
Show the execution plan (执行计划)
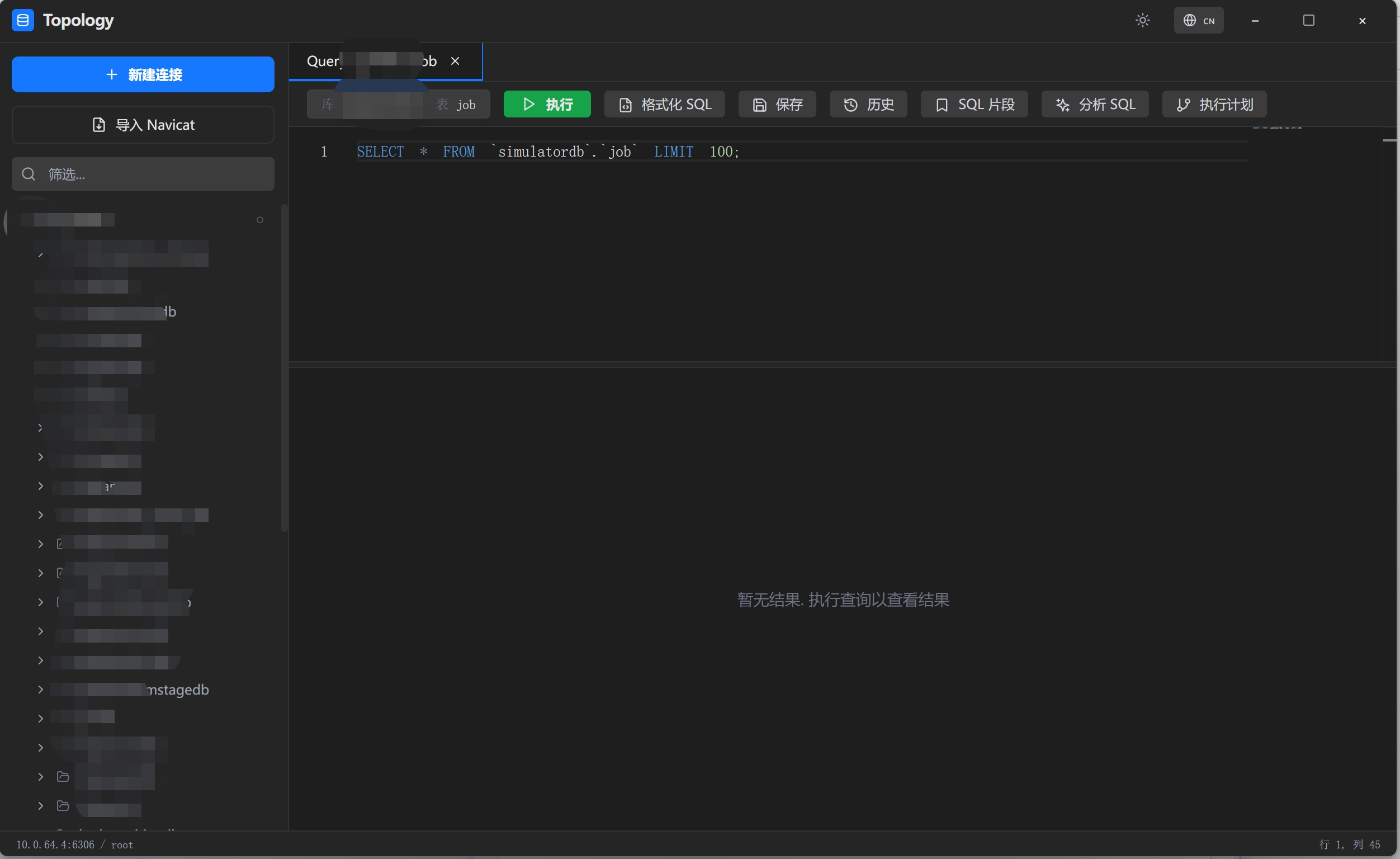pyautogui.click(x=1214, y=104)
